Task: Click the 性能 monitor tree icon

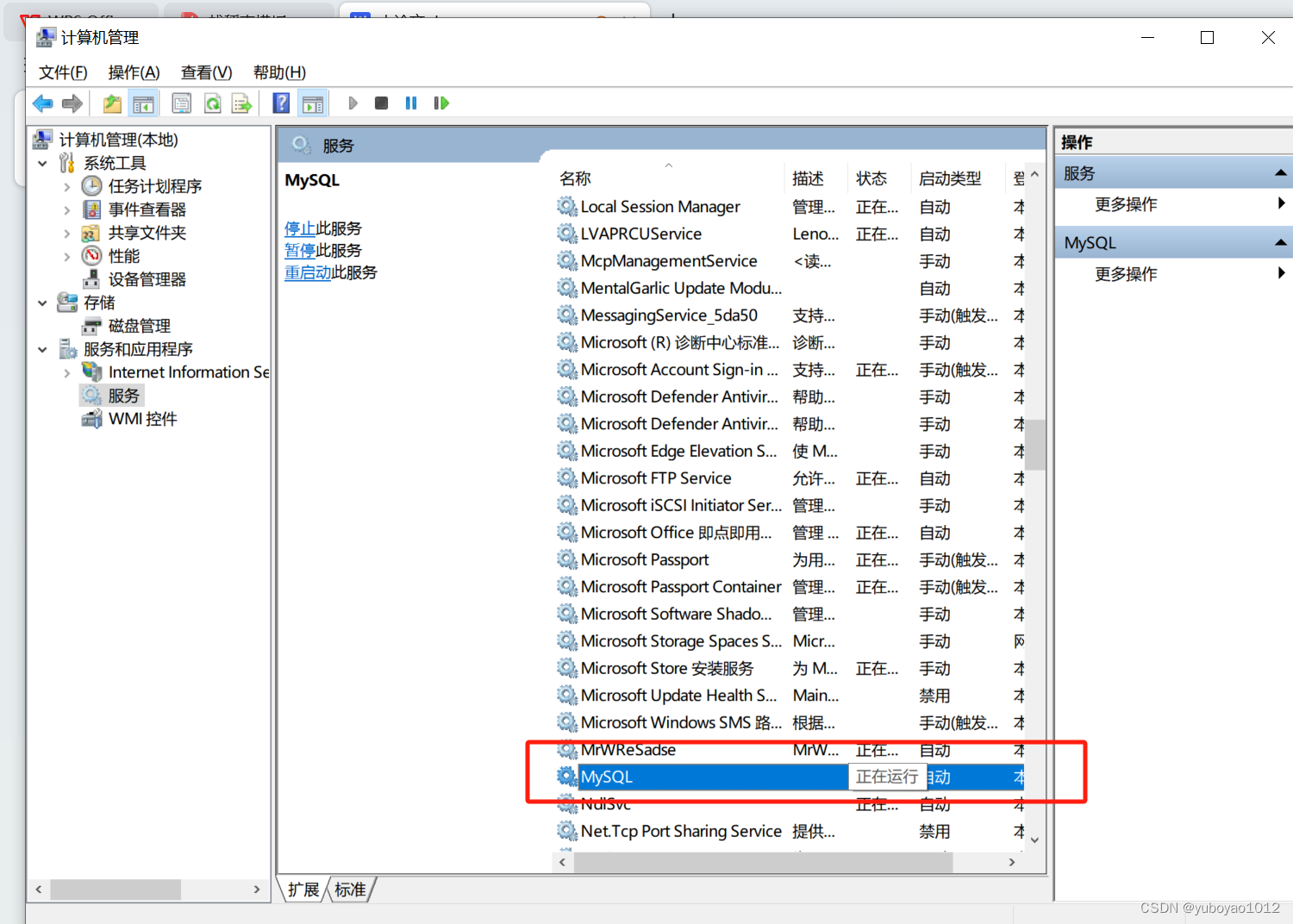Action: tap(92, 256)
